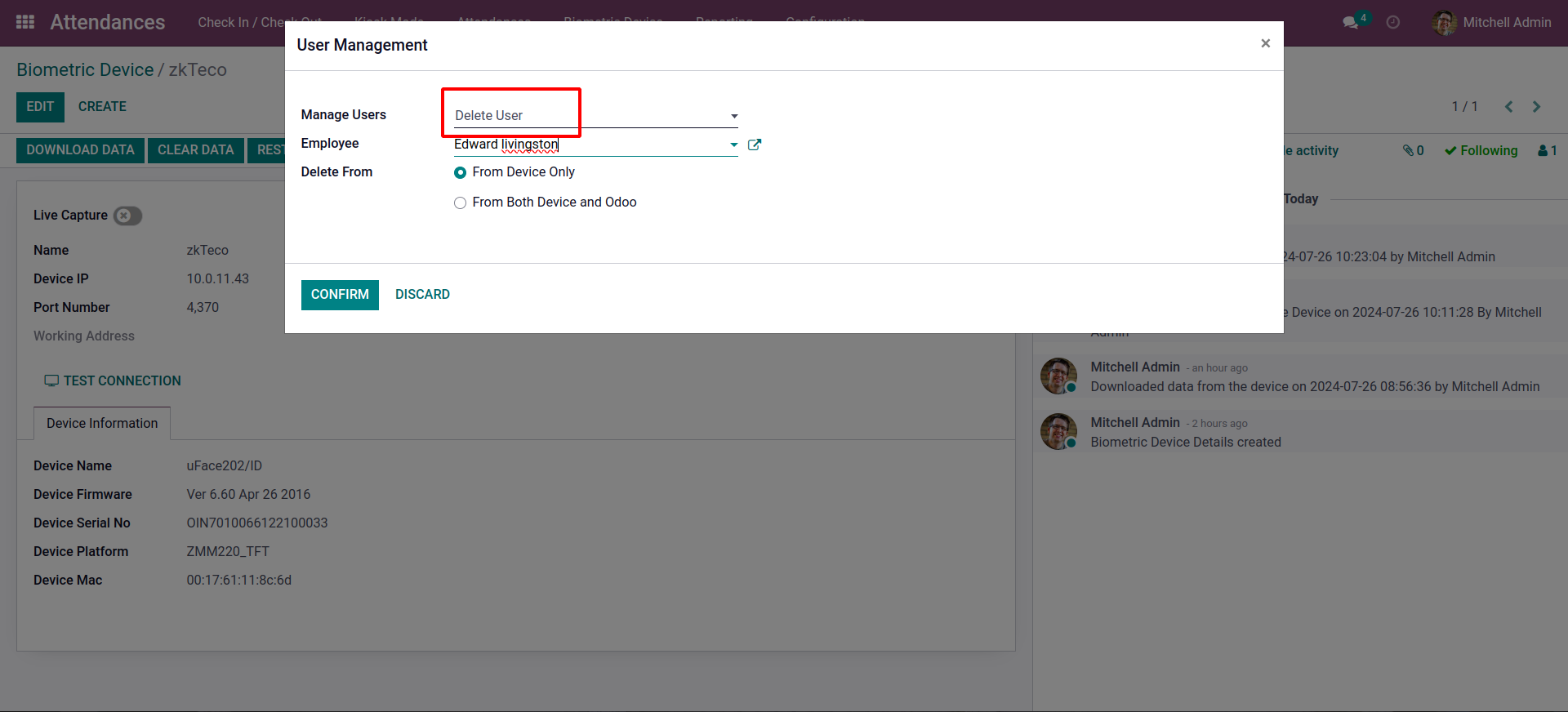Discard the User Management dialog
This screenshot has height=712, width=1568.
[x=422, y=295]
